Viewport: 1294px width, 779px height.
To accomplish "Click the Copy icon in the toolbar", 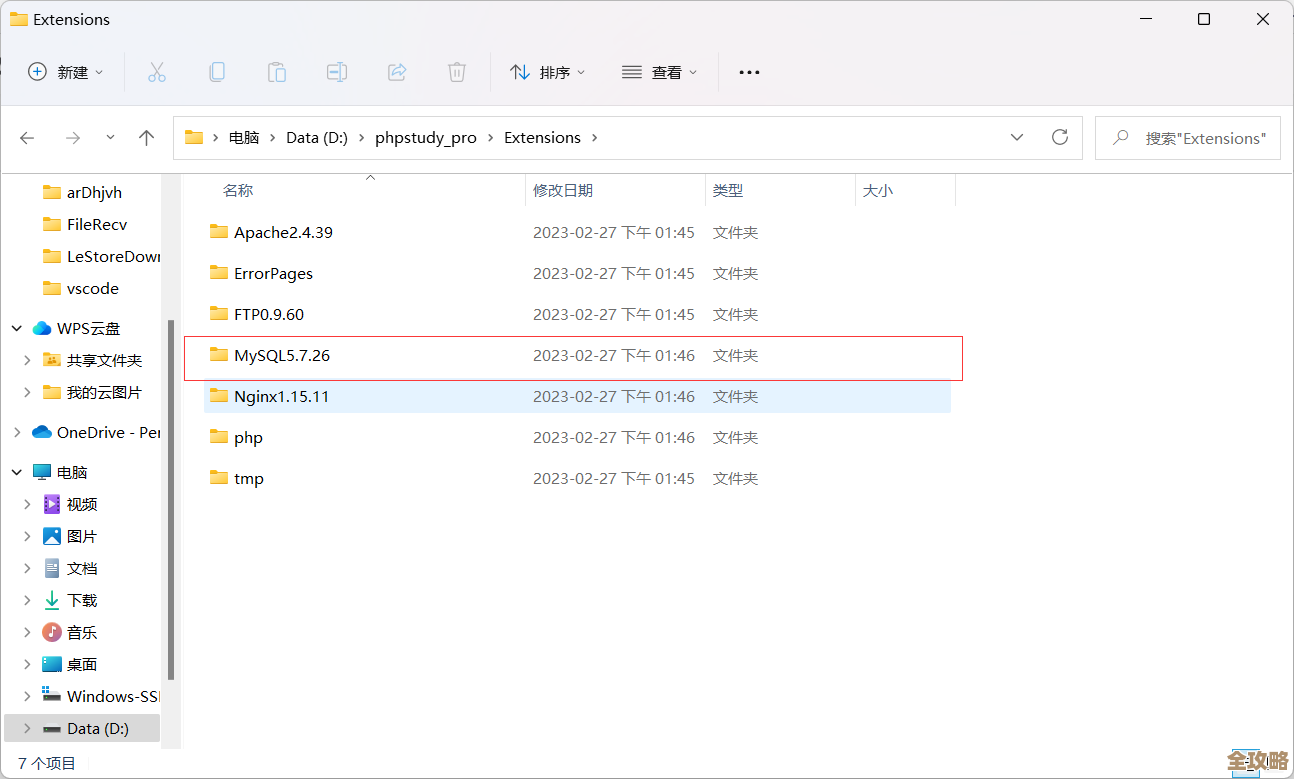I will tap(216, 71).
